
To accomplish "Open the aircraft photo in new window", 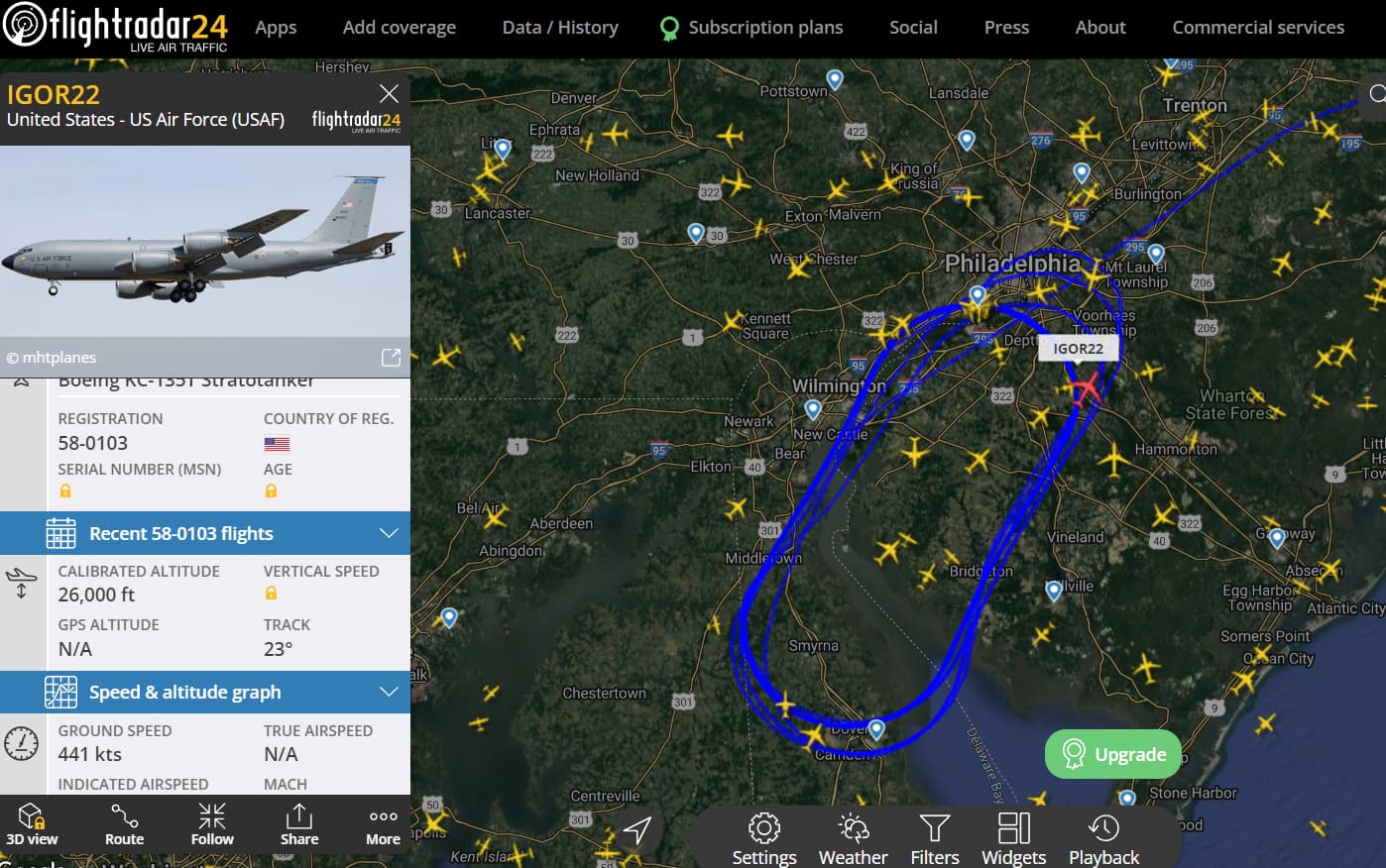I will click(x=391, y=357).
